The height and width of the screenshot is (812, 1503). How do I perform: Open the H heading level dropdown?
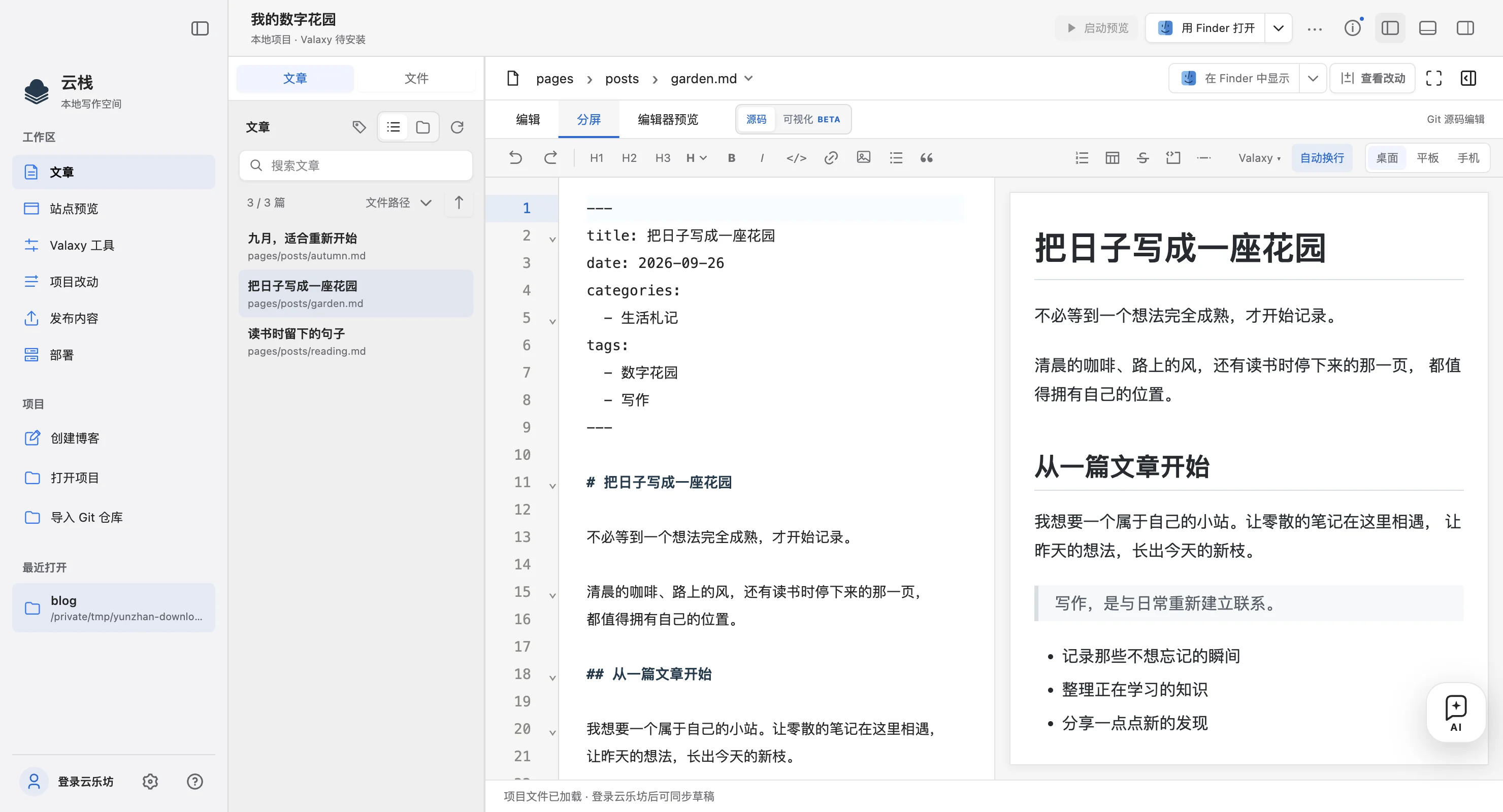696,157
